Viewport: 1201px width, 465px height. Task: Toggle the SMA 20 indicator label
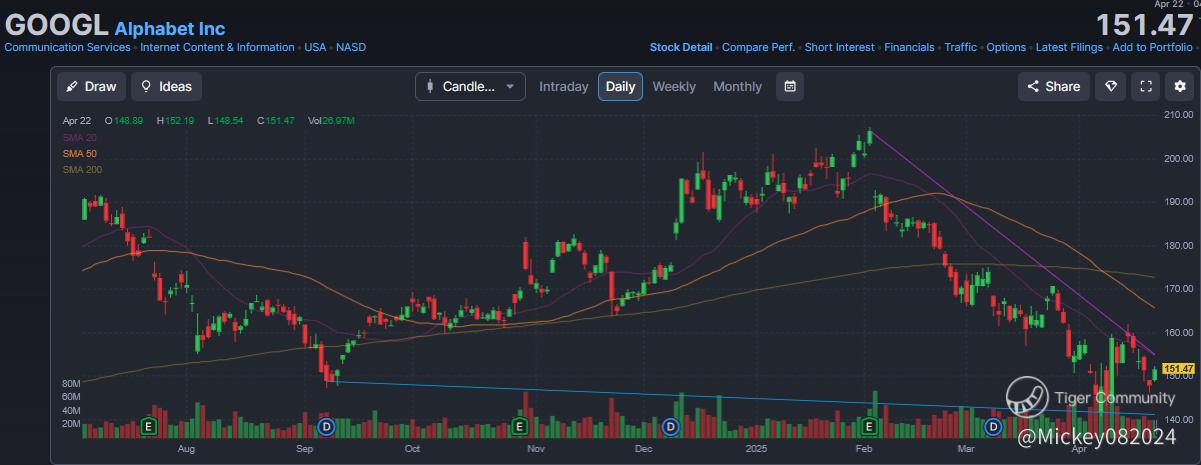[79, 137]
